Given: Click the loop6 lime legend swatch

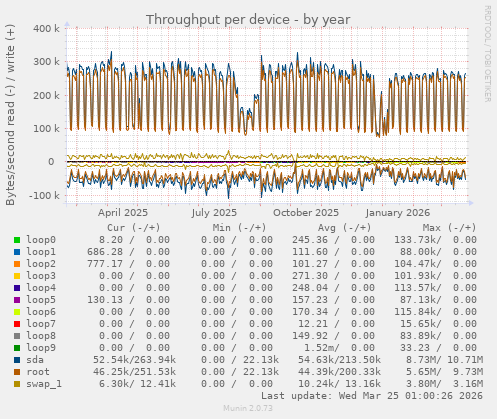Looking at the screenshot, I should point(17,312).
